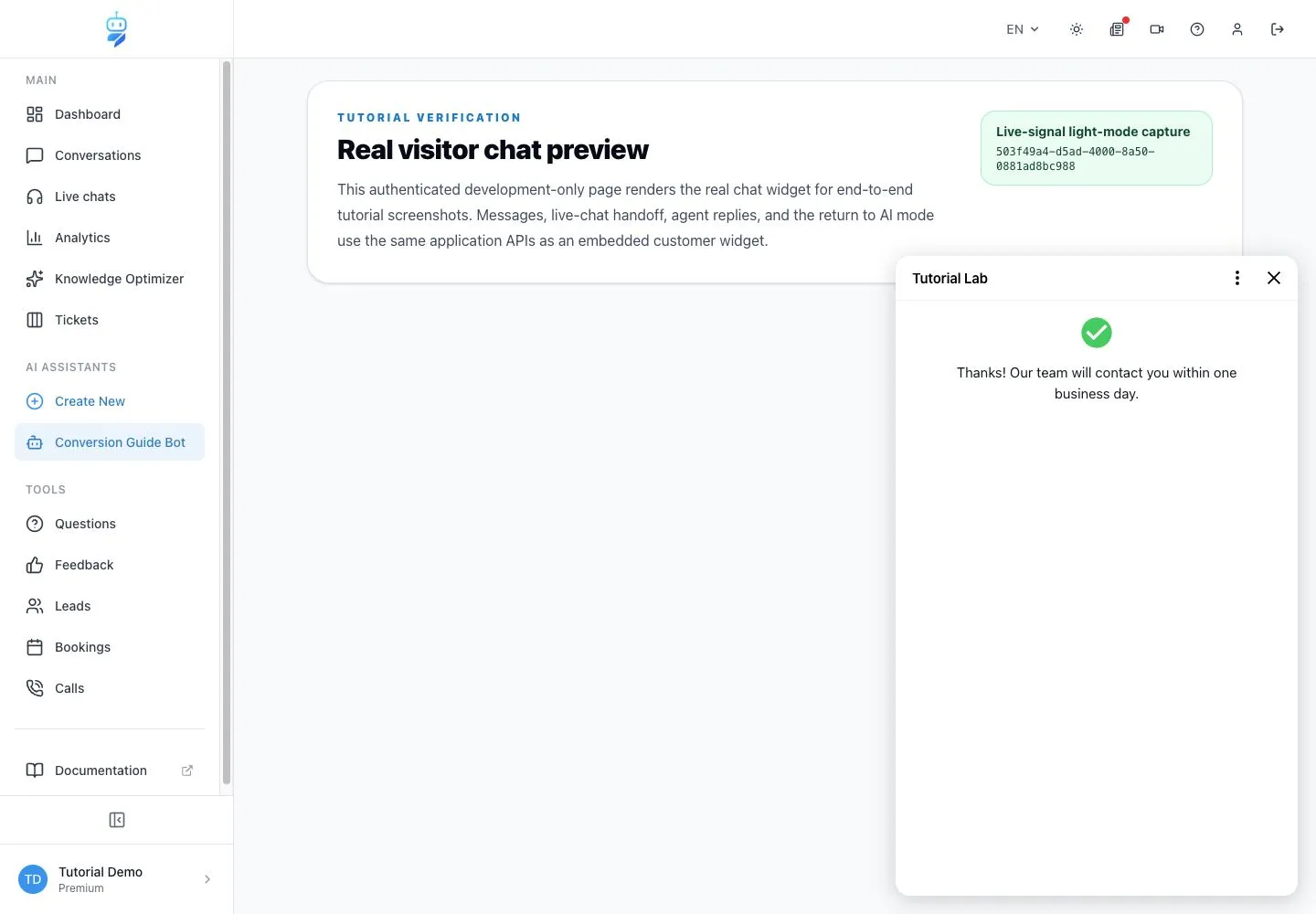Click the video camera icon in header
1316x914 pixels.
coord(1157,29)
